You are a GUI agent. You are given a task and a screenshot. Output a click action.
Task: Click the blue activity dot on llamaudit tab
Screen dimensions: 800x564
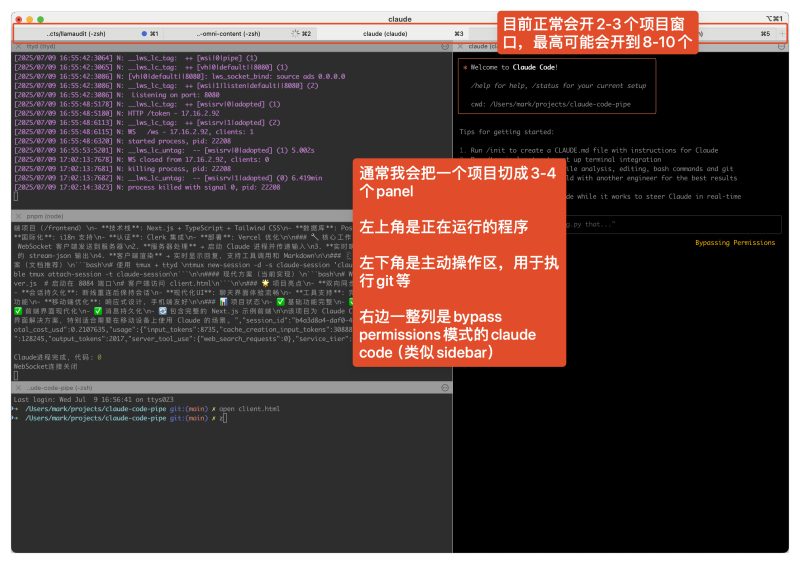click(x=144, y=34)
